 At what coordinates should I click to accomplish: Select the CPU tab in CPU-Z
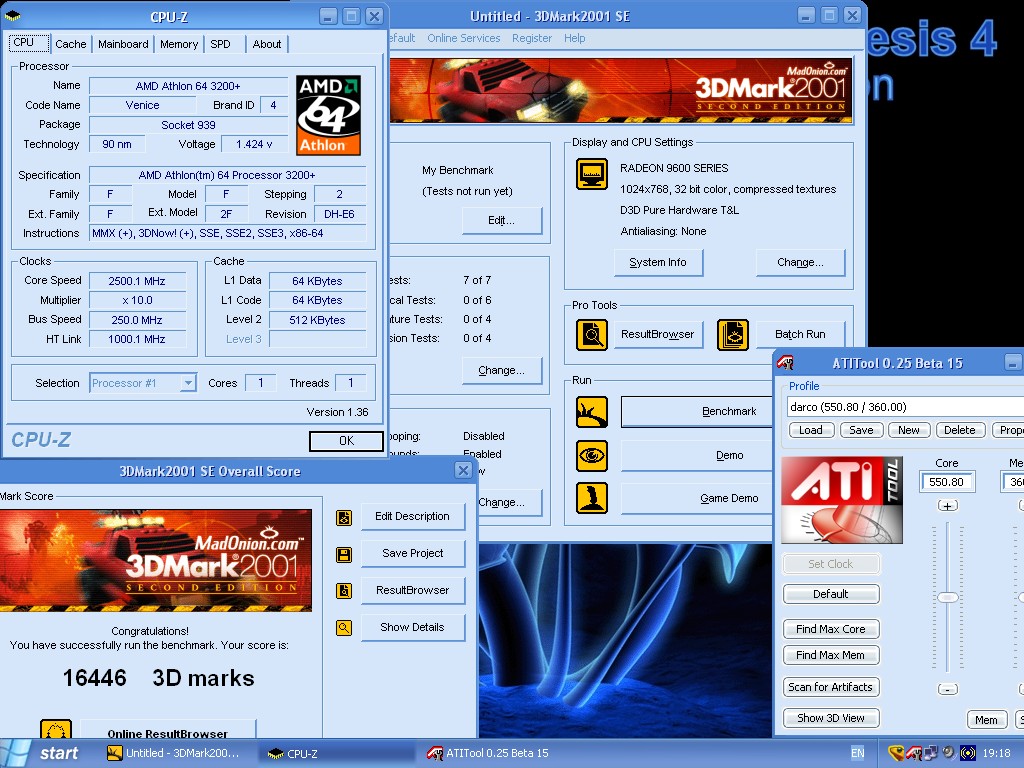(27, 42)
